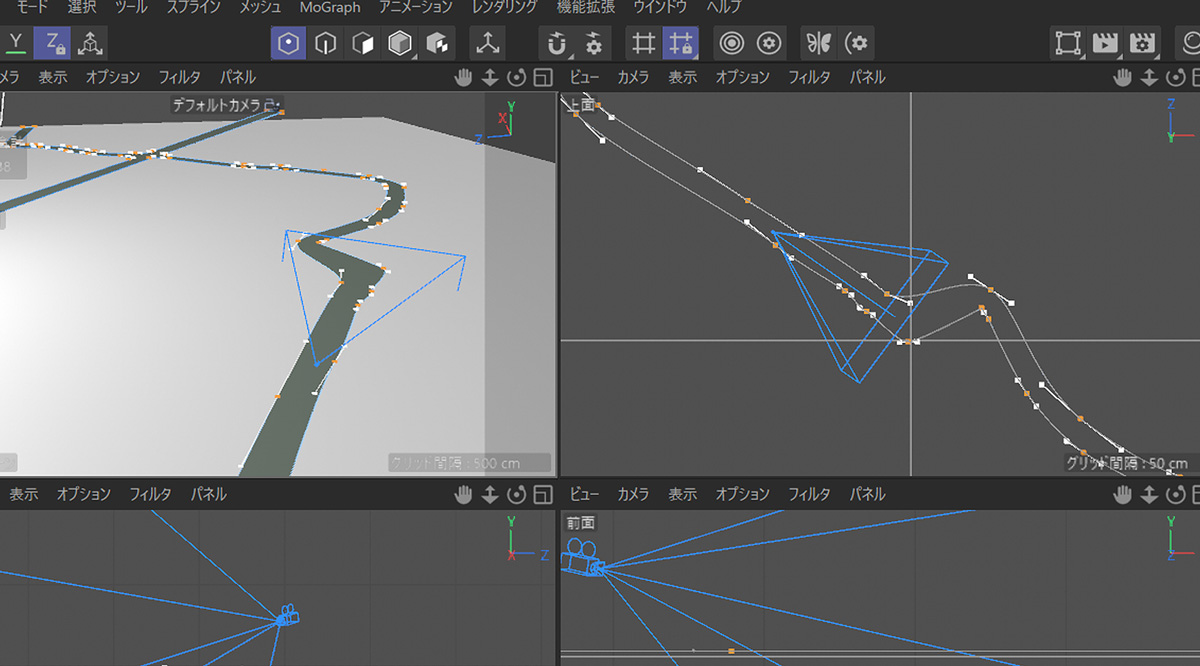Open the MoGraph menu
Screen dimensions: 1200x666
[330, 7]
